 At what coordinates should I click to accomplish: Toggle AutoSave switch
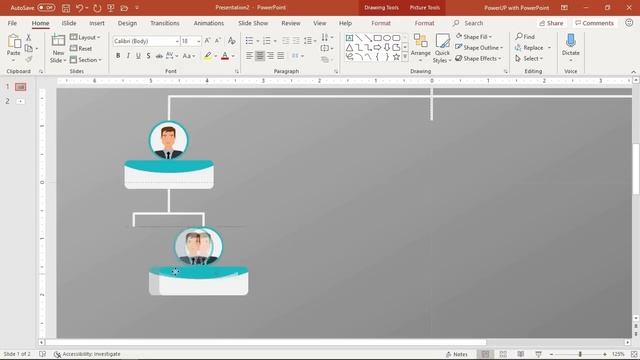coord(46,8)
